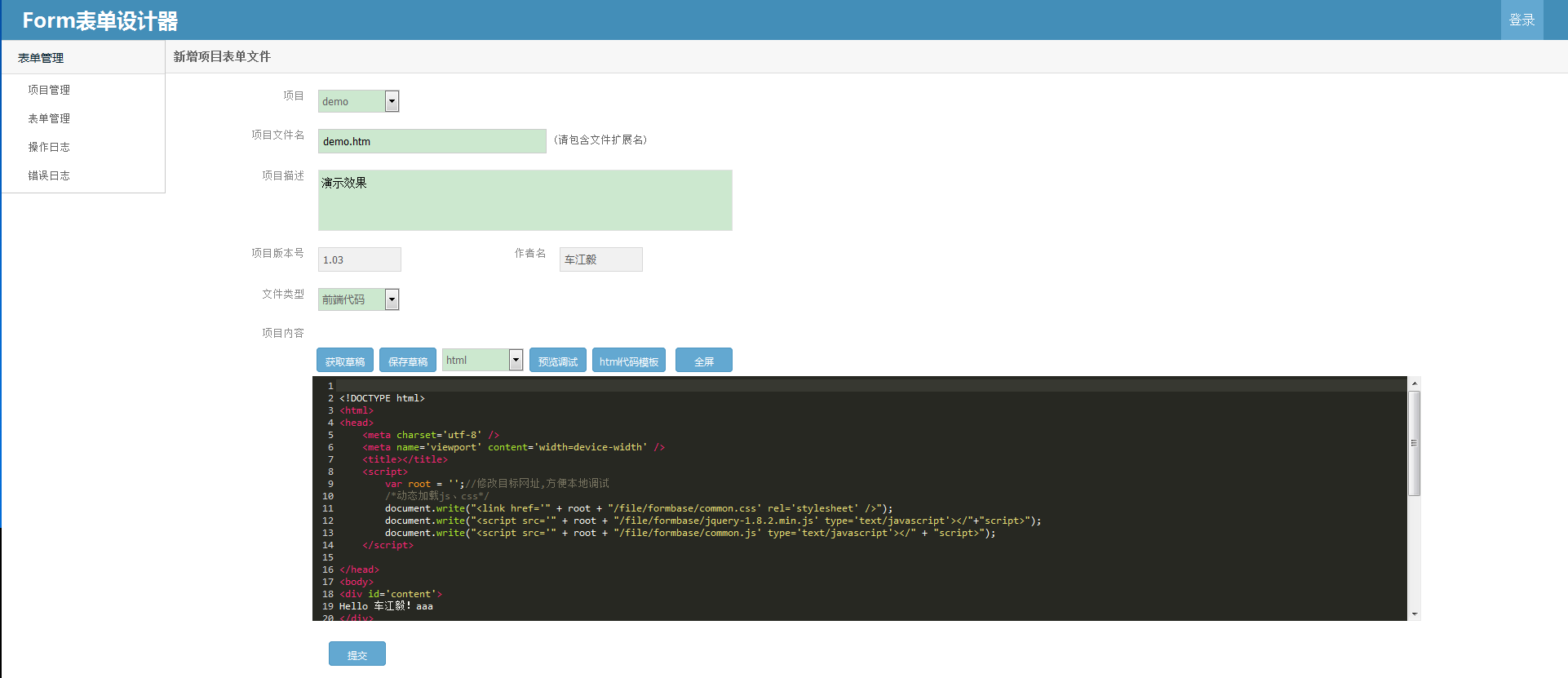Open the html language dropdown
The width and height of the screenshot is (1568, 678).
482,360
